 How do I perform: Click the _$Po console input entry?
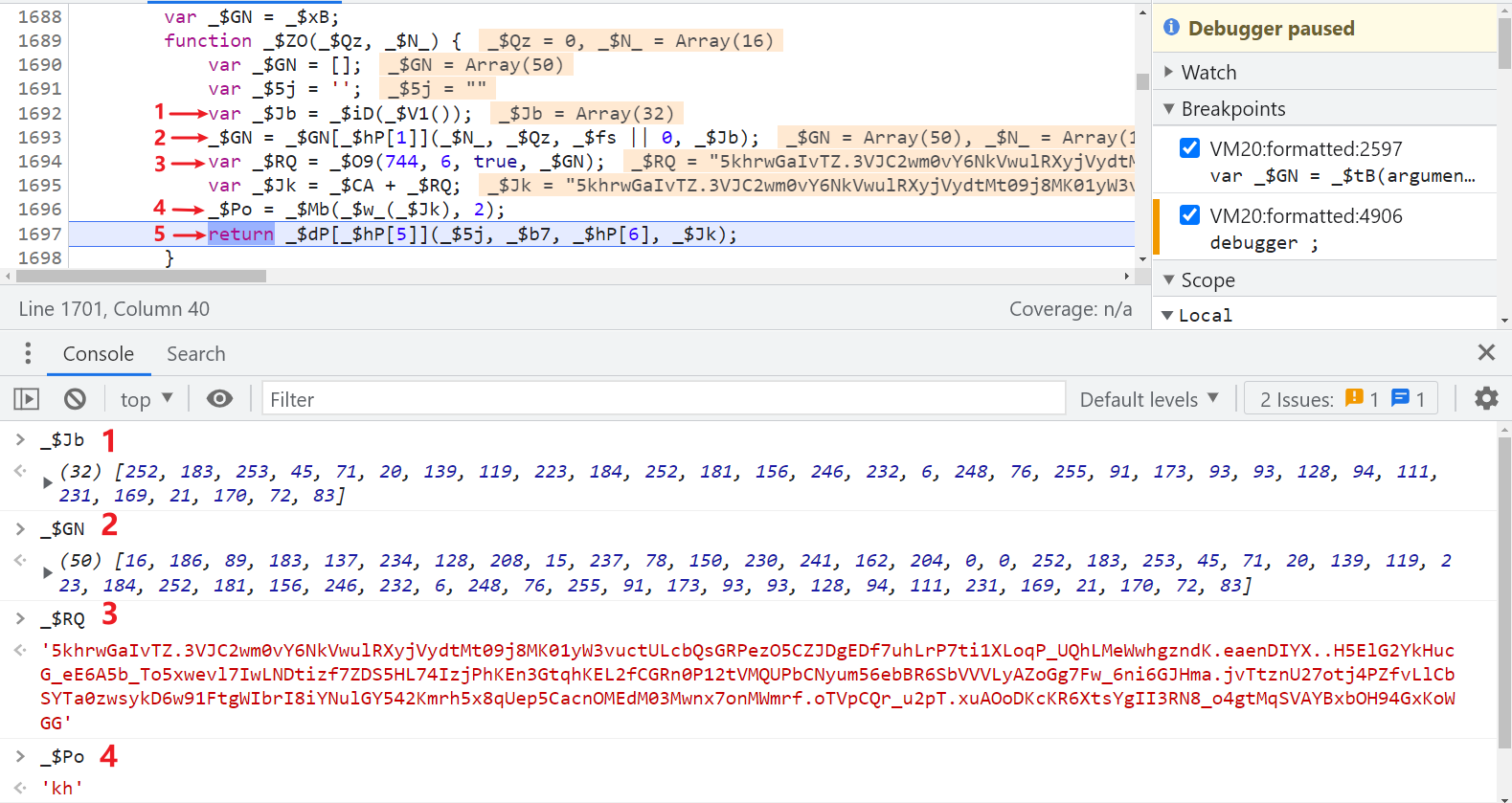62,756
